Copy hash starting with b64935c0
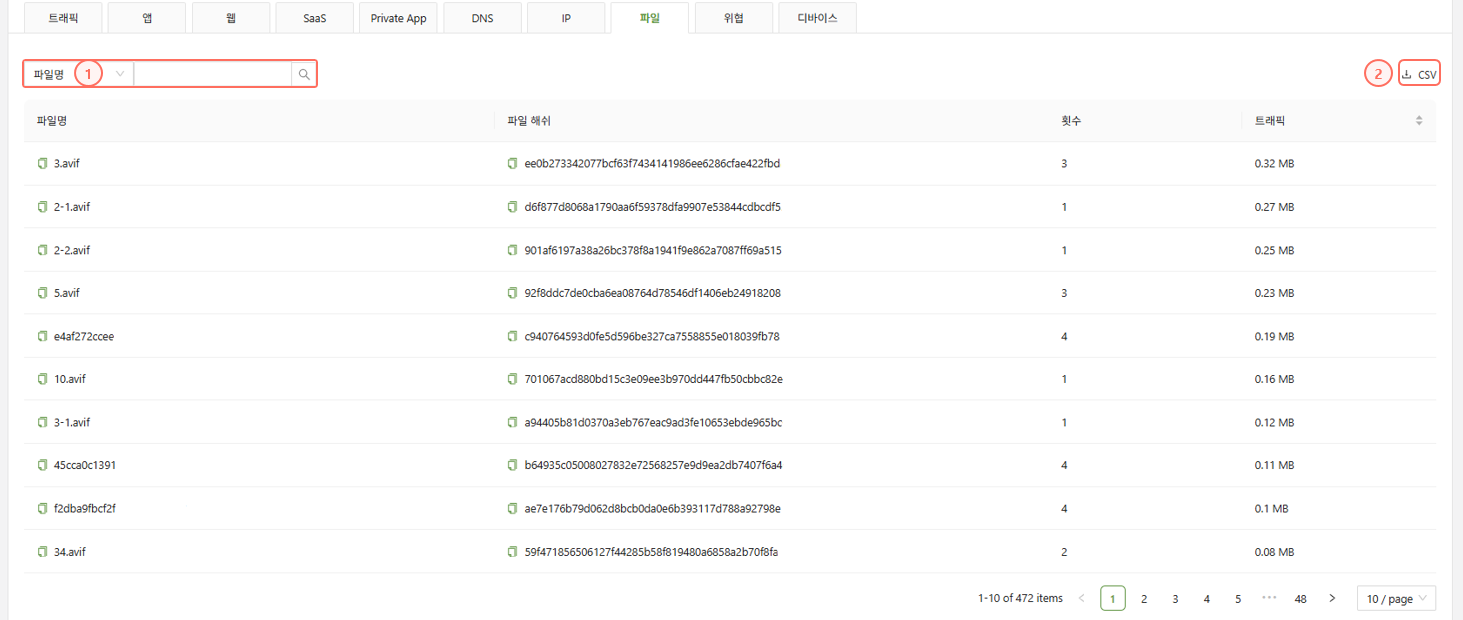The image size is (1463, 620). pos(513,466)
